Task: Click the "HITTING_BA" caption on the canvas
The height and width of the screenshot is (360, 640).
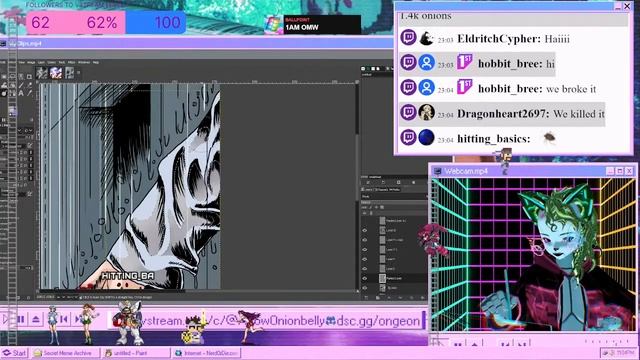Action: pyautogui.click(x=128, y=276)
